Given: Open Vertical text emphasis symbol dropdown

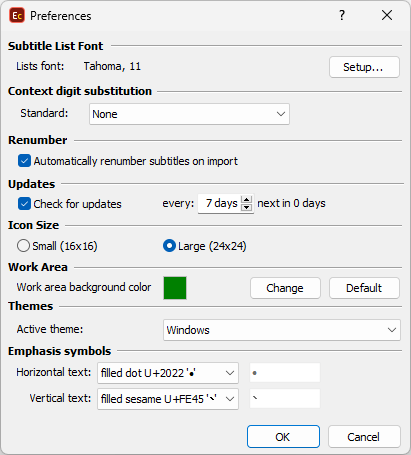Looking at the screenshot, I should pyautogui.click(x=168, y=399).
